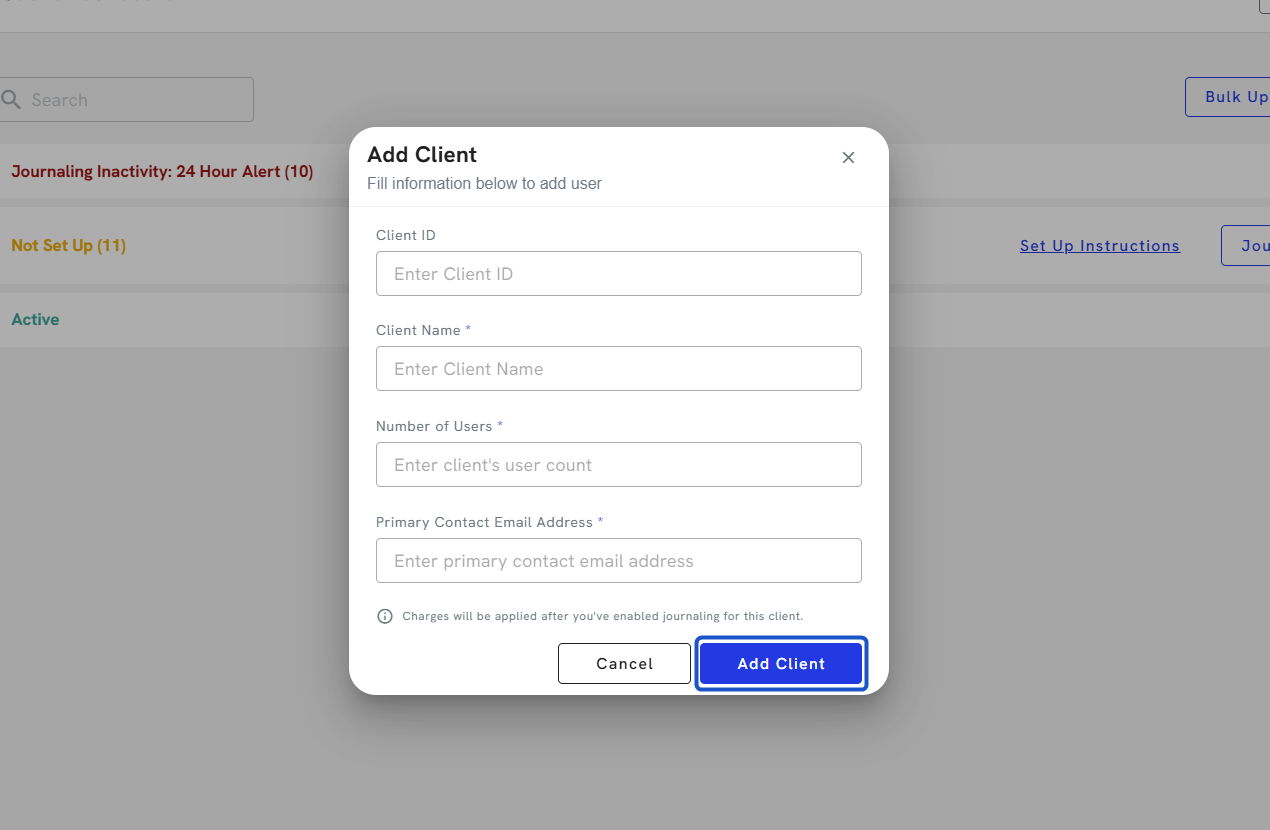The height and width of the screenshot is (830, 1270).
Task: Click the info icon beside charges note
Action: coord(385,616)
